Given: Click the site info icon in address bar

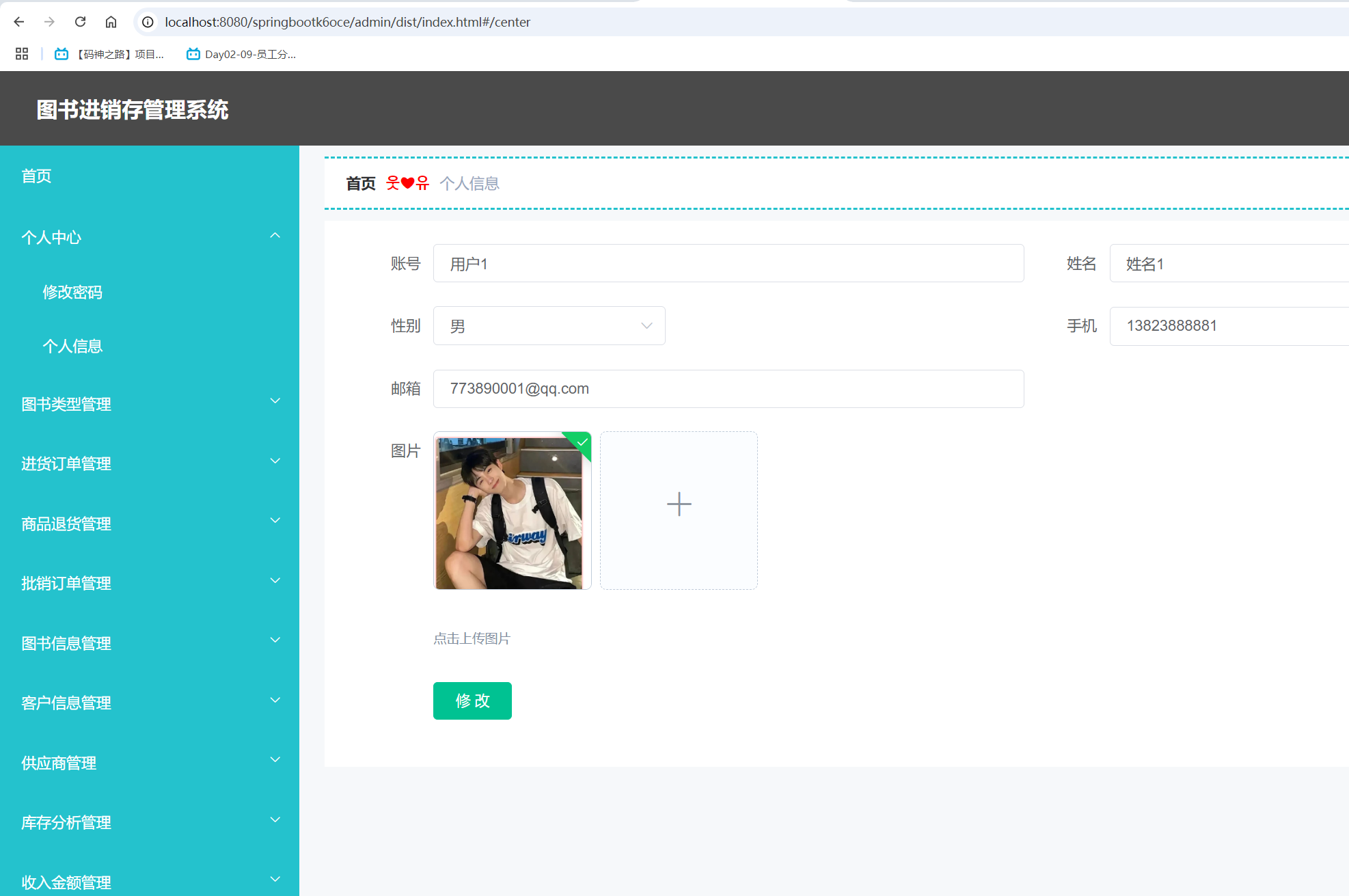Looking at the screenshot, I should 148,22.
